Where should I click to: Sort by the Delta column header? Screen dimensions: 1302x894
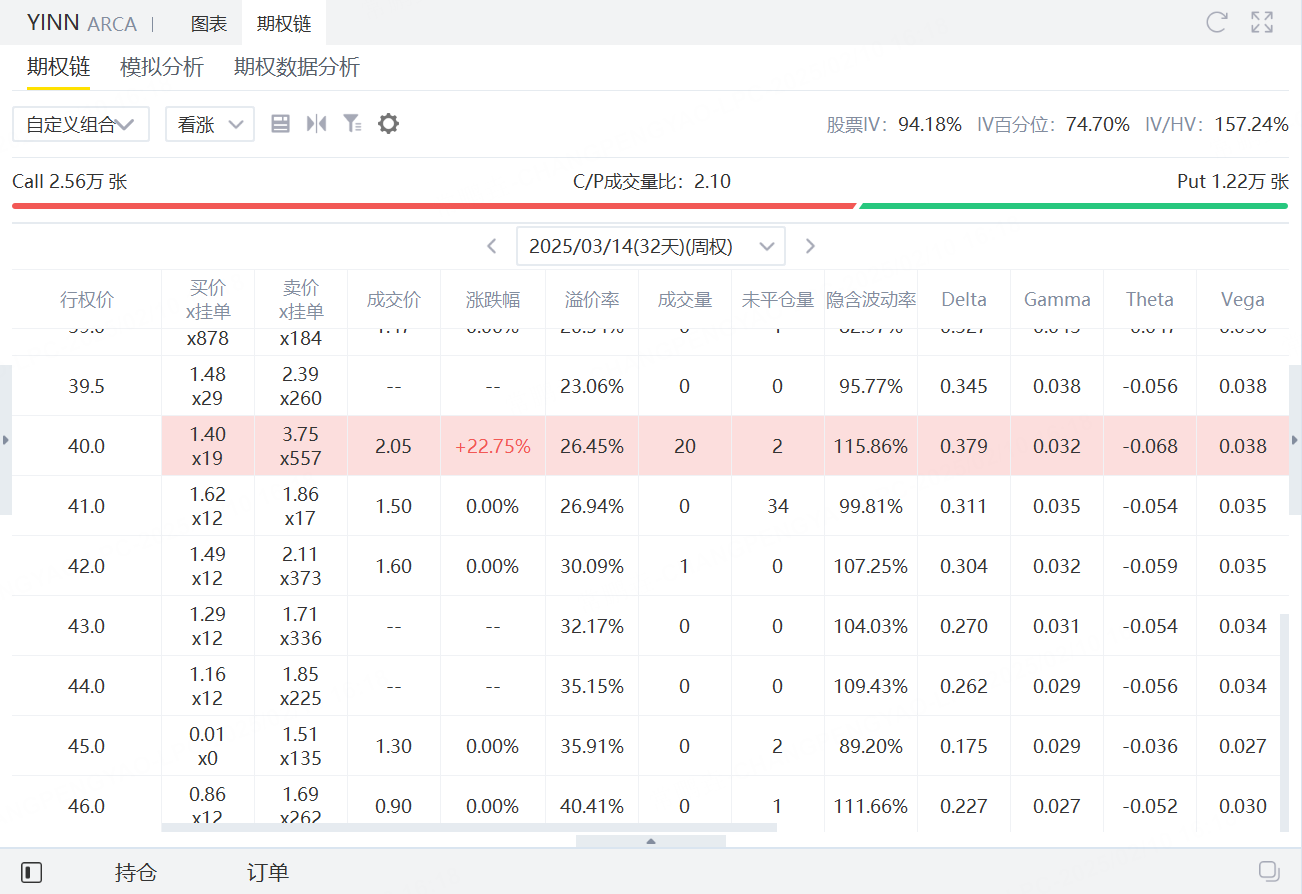[x=964, y=299]
